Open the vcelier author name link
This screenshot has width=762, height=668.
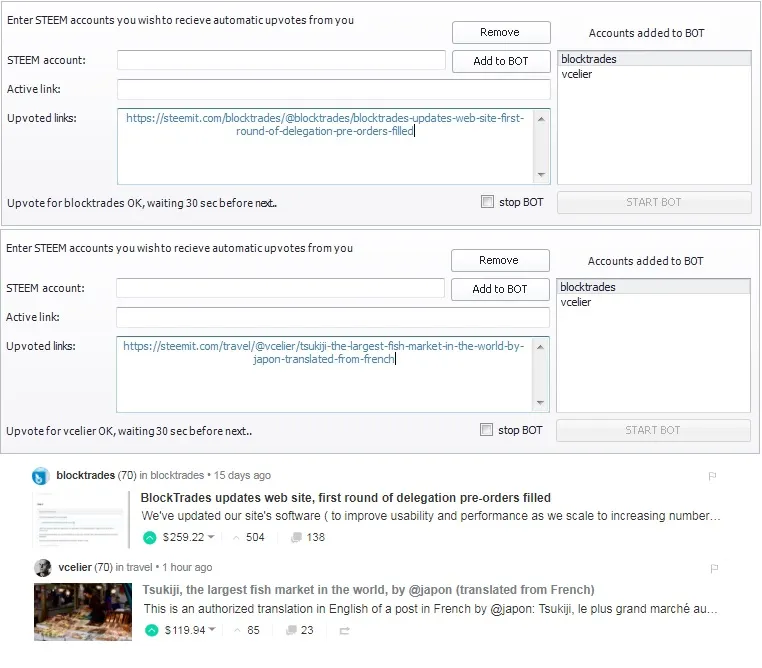pyautogui.click(x=75, y=567)
